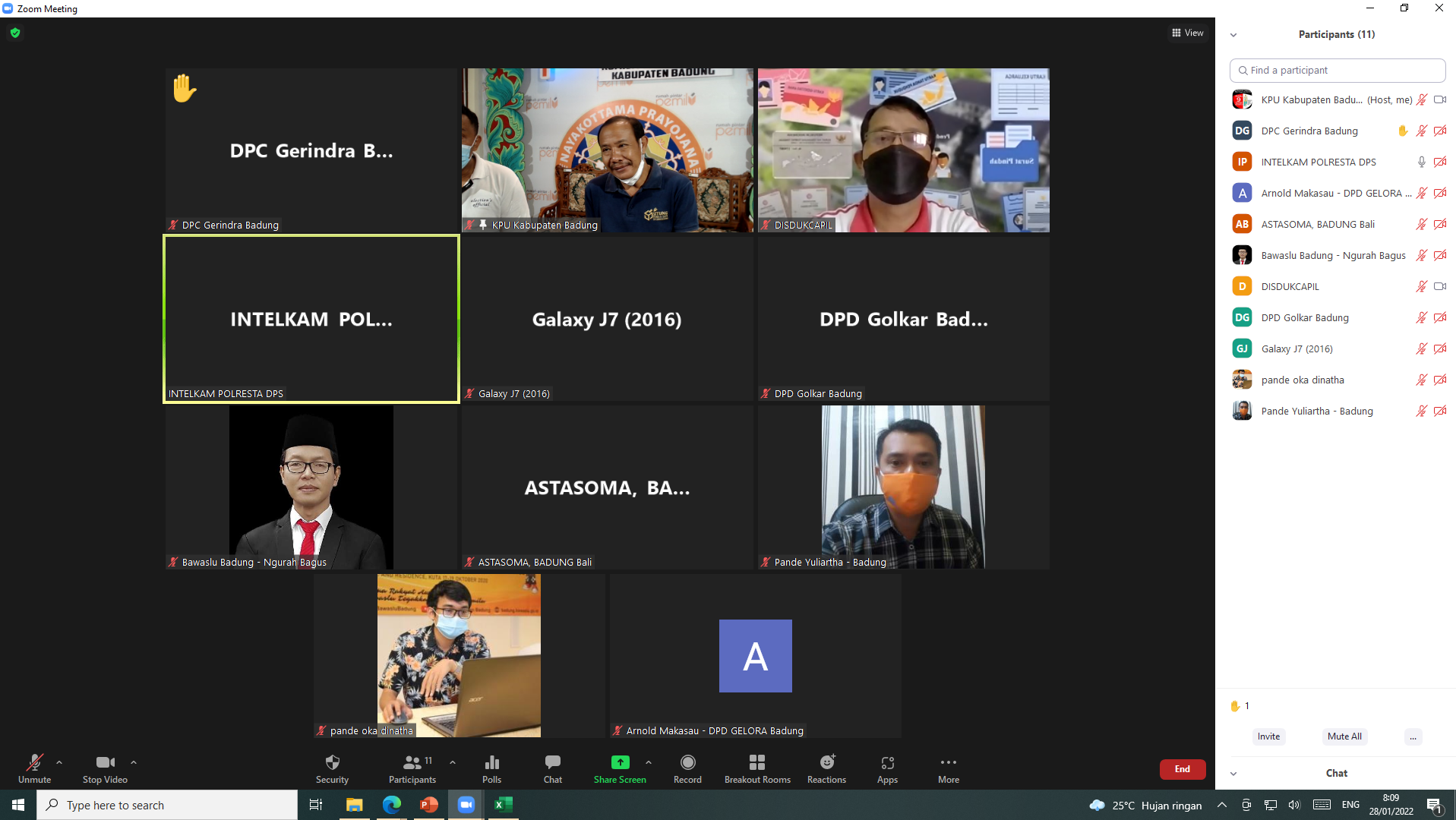The width and height of the screenshot is (1456, 820).
Task: Open the More menu in toolbar
Action: (948, 768)
